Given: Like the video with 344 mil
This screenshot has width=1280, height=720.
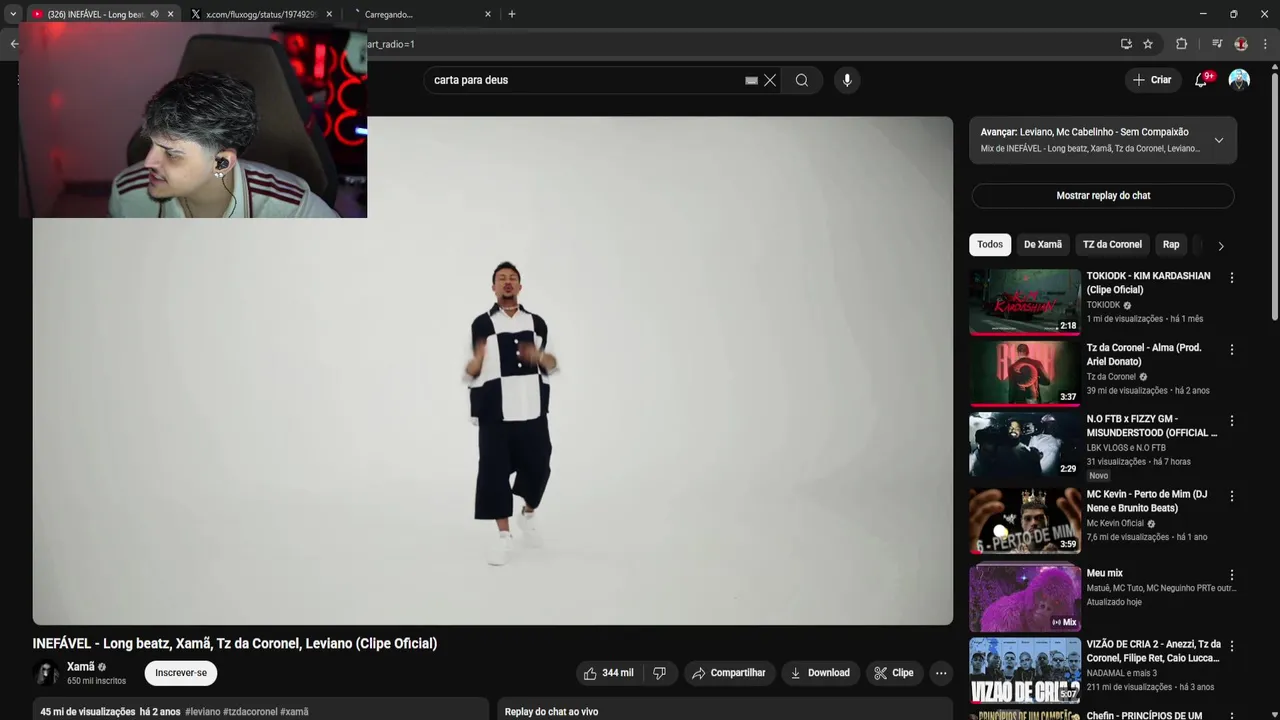Looking at the screenshot, I should [x=608, y=673].
